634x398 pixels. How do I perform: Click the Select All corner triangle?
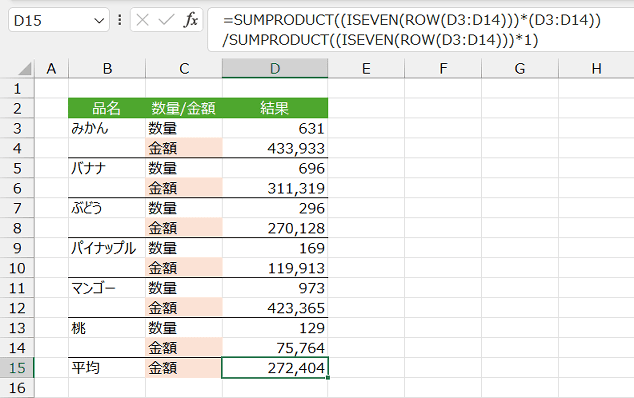click(x=25, y=69)
